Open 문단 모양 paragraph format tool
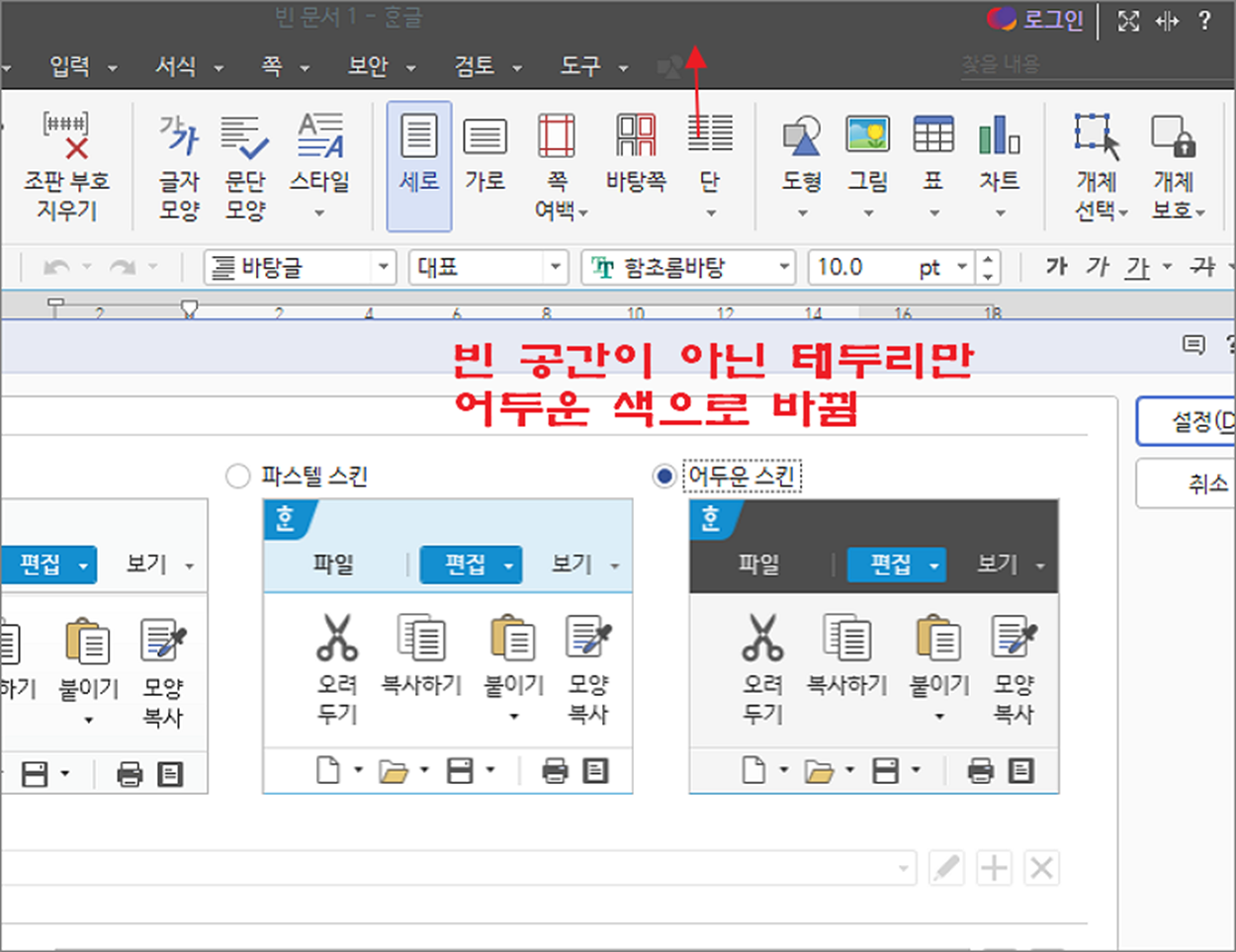The image size is (1236, 952). (x=245, y=166)
